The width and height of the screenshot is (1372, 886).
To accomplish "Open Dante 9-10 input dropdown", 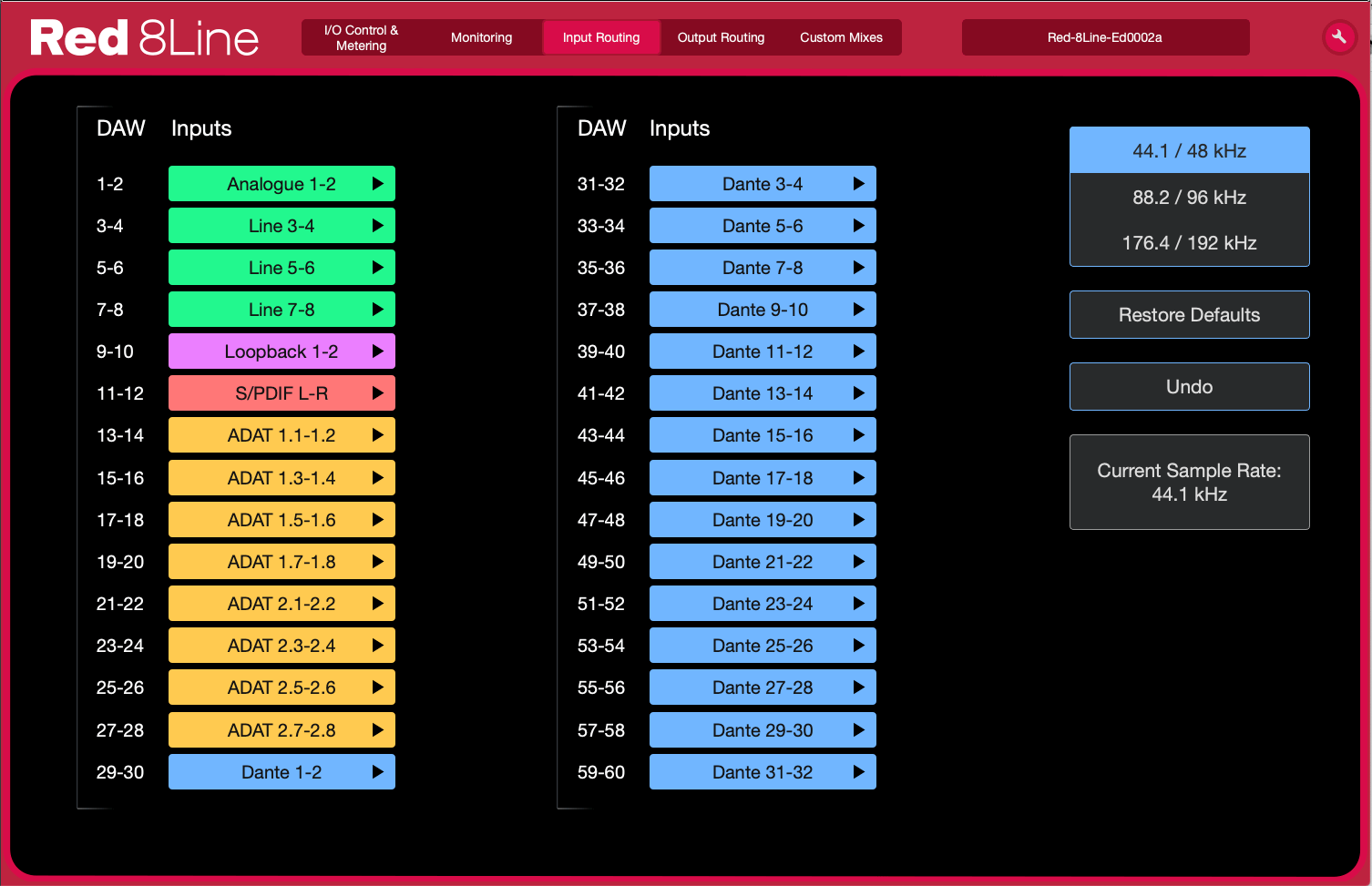I will tap(763, 310).
